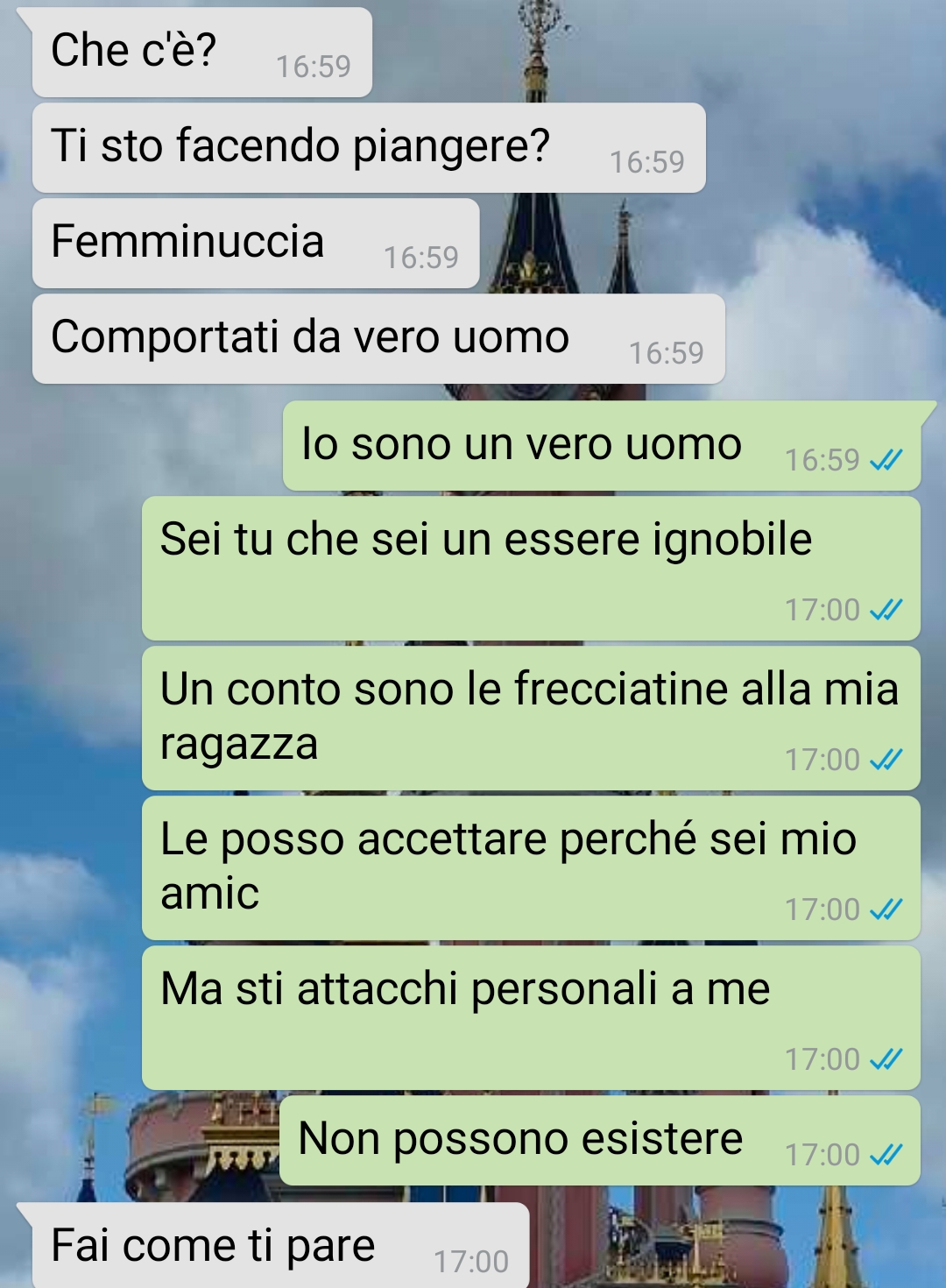Select the "Ti sto facendo piangere?" message
This screenshot has width=946, height=1288.
click(x=369, y=147)
